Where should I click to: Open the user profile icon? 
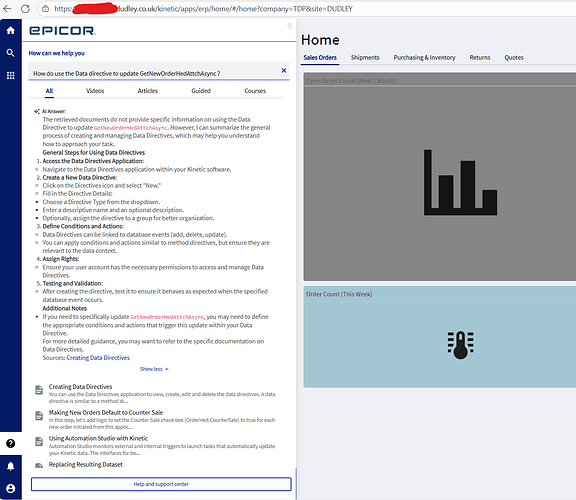point(11,489)
